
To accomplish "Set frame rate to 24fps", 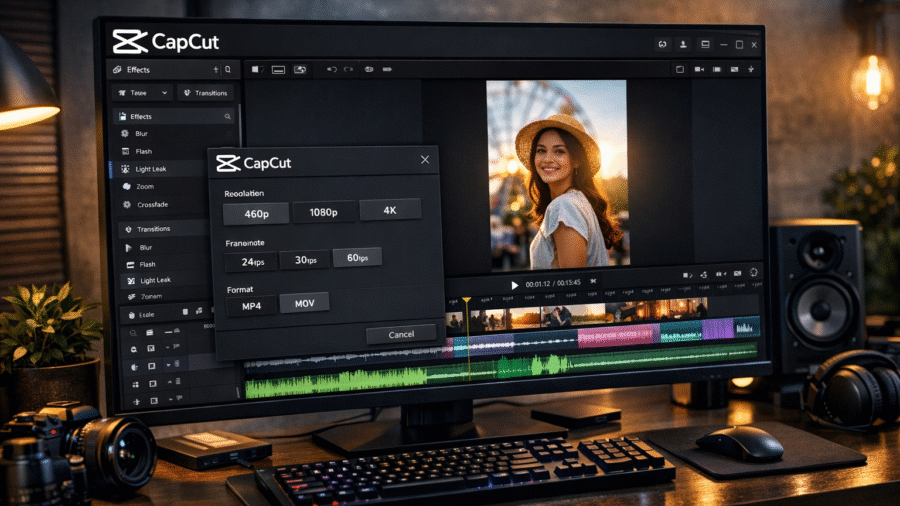I will [x=251, y=262].
